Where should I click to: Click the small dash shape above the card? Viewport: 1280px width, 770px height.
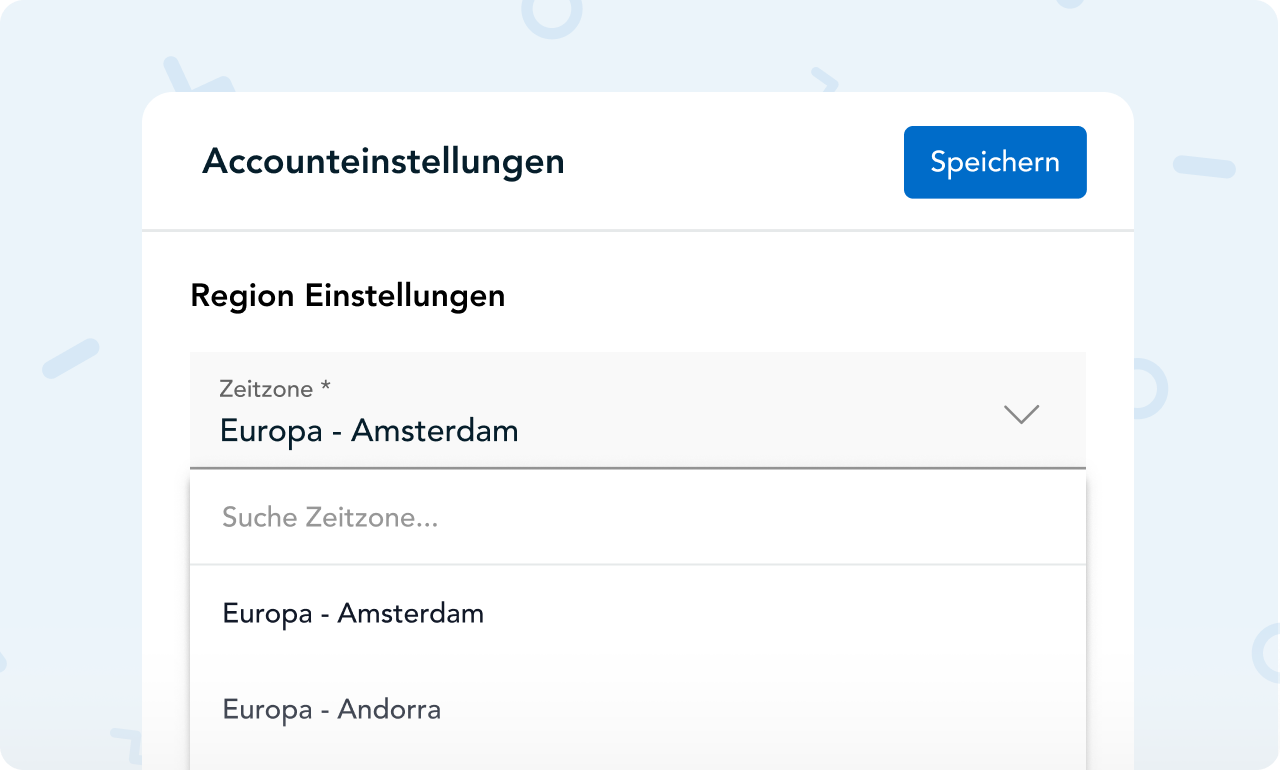tap(824, 78)
